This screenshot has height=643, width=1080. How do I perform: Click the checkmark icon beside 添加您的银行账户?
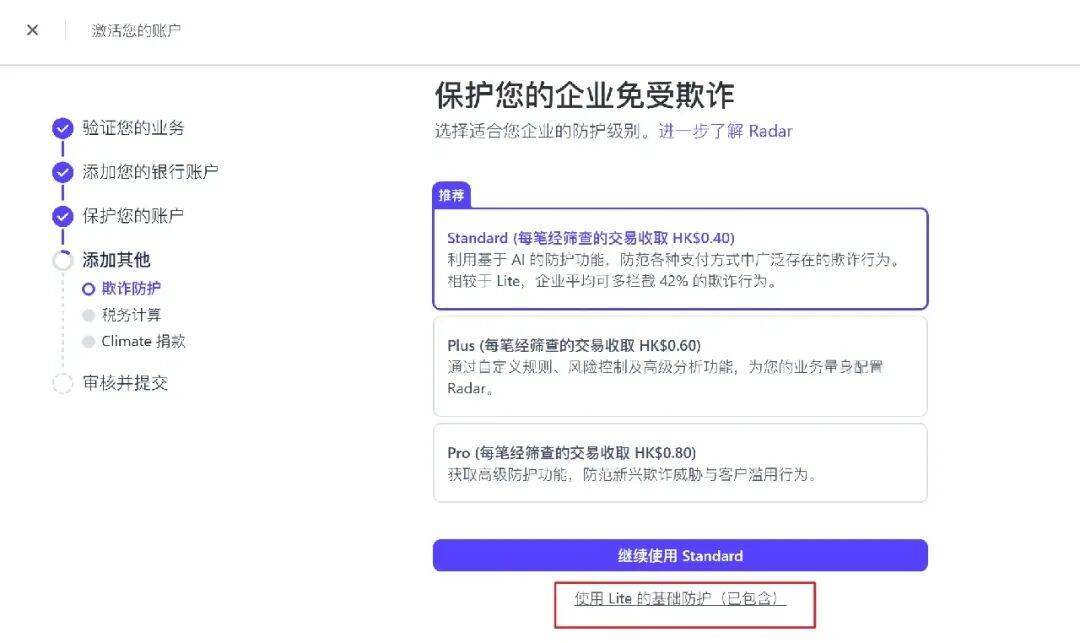pyautogui.click(x=63, y=172)
